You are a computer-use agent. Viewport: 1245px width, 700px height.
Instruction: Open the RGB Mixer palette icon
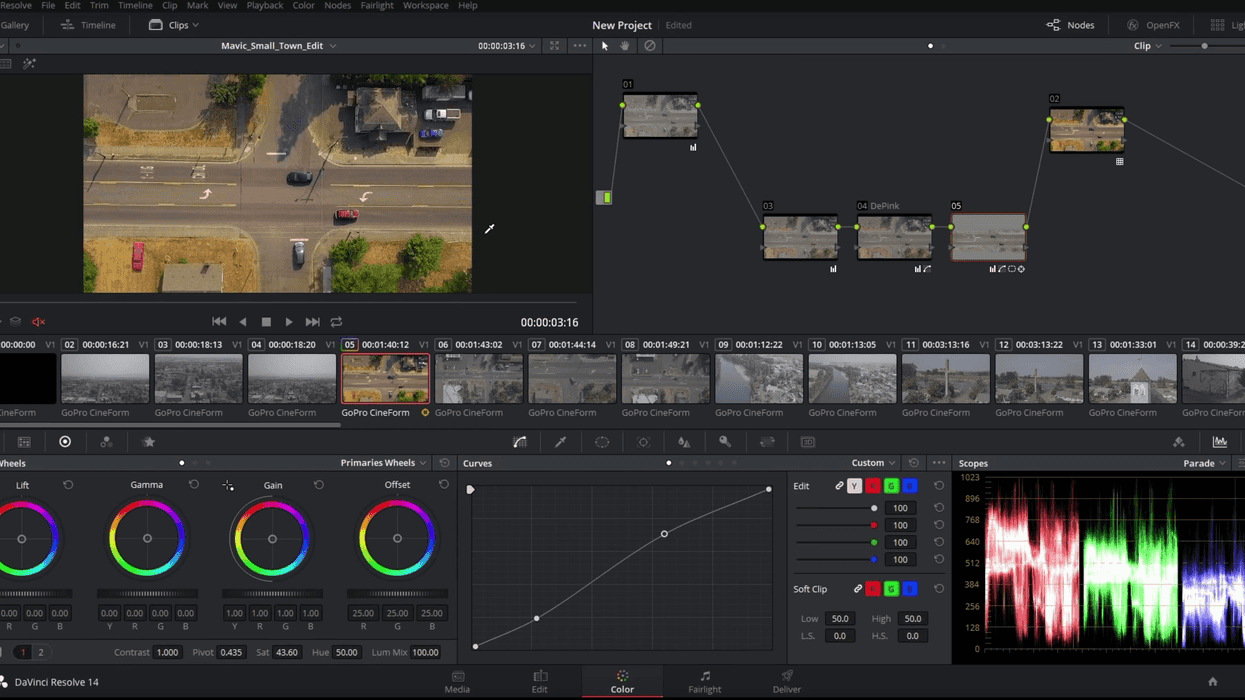tap(106, 442)
